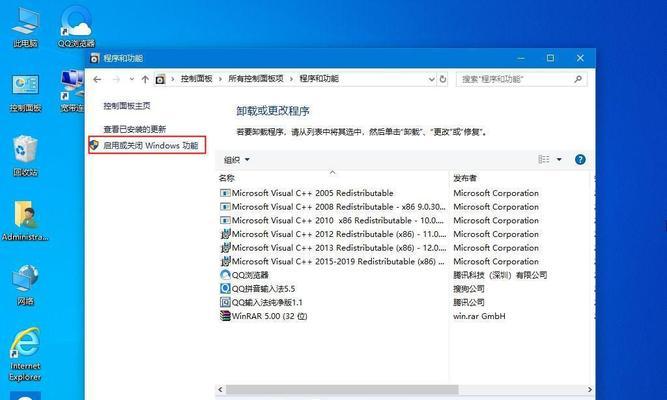
Task: Click the back navigation arrow
Action: pos(97,79)
